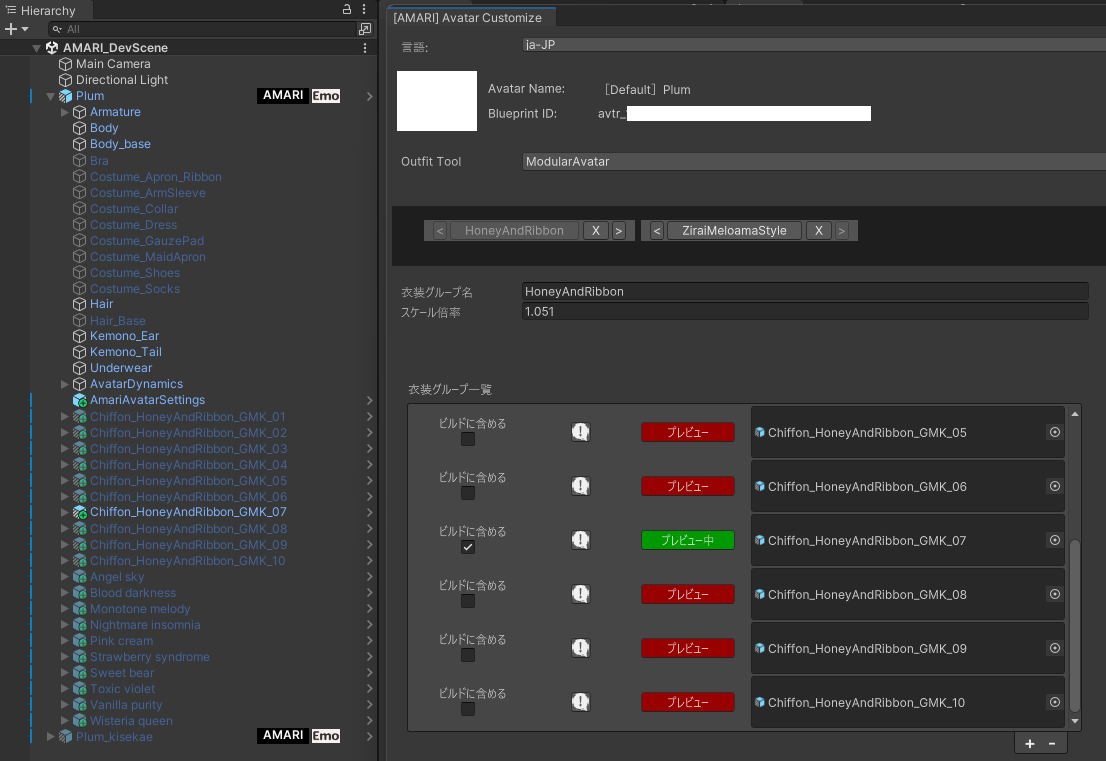Click AmariAvatarSettings prefab icon in Hierarchy
This screenshot has width=1106, height=761.
[80, 401]
